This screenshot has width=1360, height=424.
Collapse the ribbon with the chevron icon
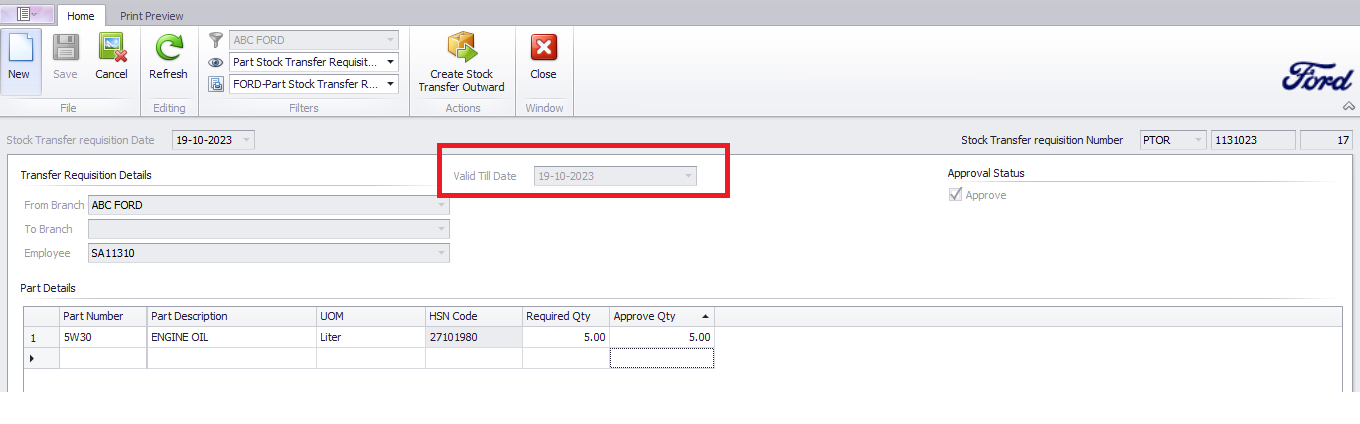coord(1349,106)
